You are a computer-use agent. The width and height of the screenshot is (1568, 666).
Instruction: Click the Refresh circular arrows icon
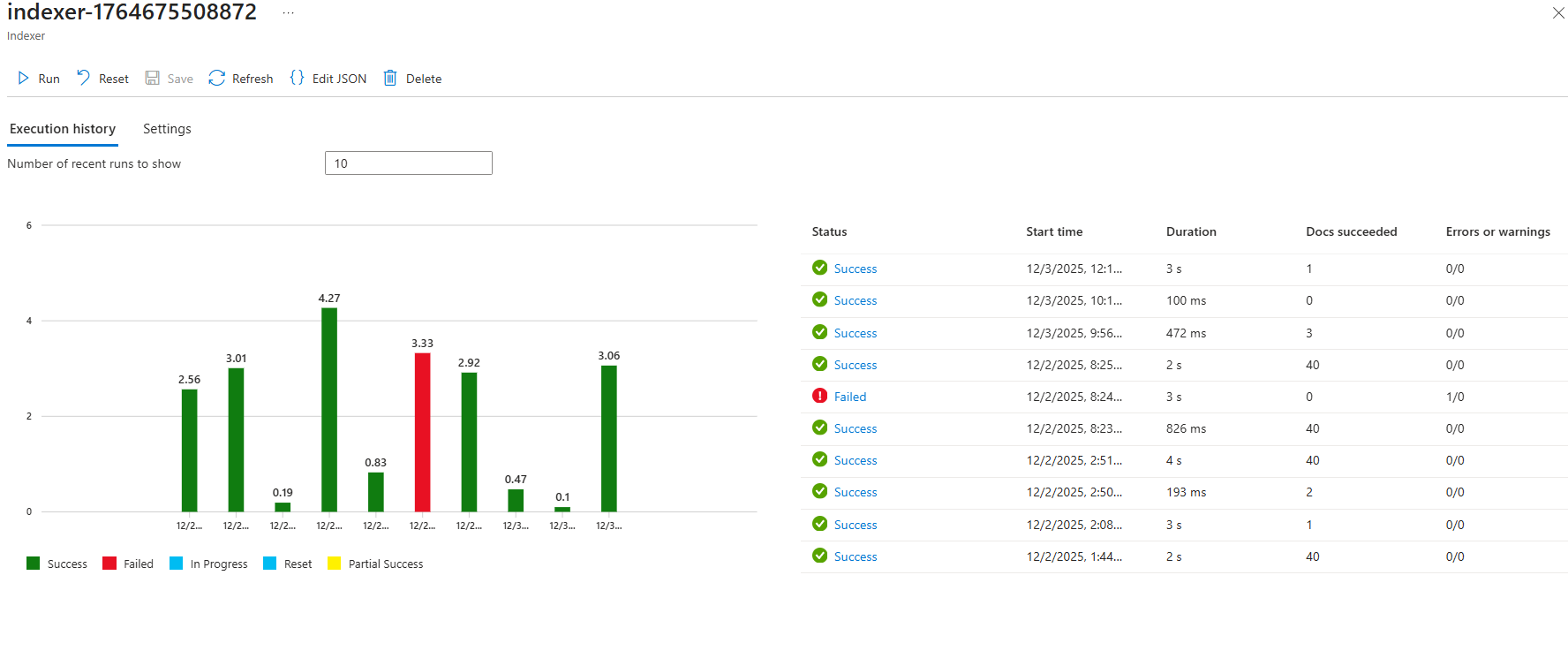tap(217, 79)
